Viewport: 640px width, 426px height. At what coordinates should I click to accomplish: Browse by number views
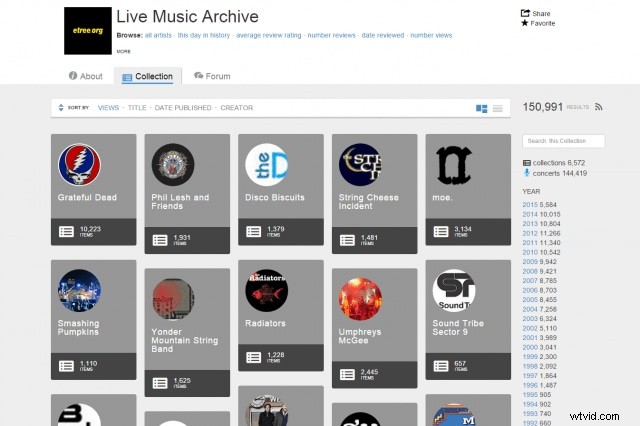tap(431, 35)
